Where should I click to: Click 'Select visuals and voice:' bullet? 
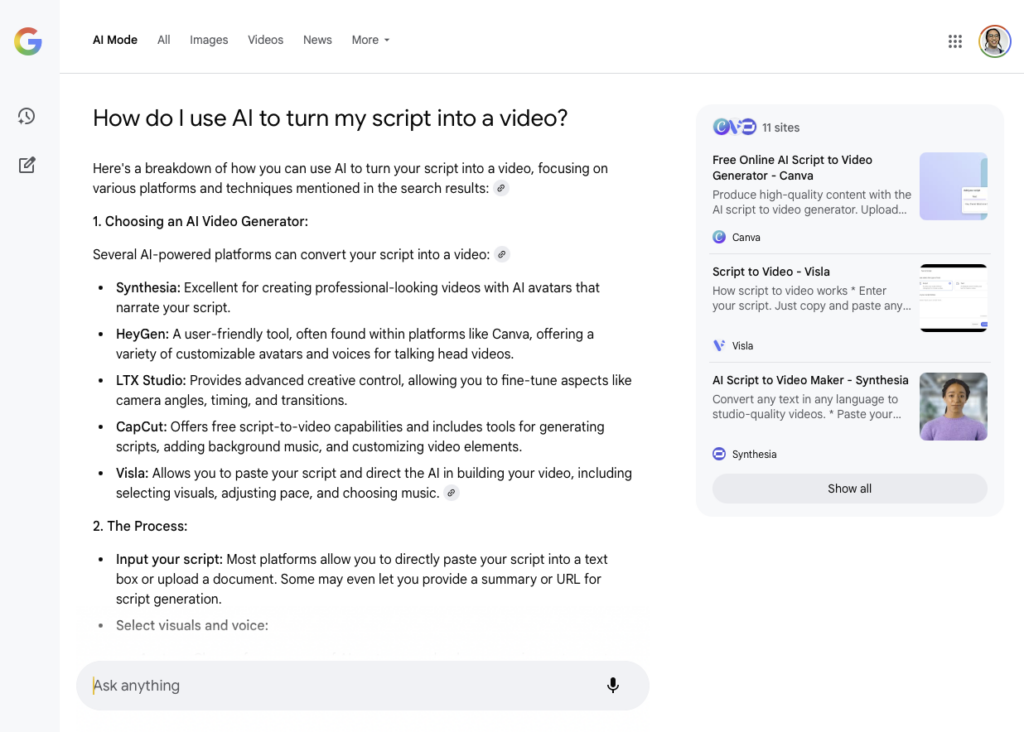pos(192,625)
